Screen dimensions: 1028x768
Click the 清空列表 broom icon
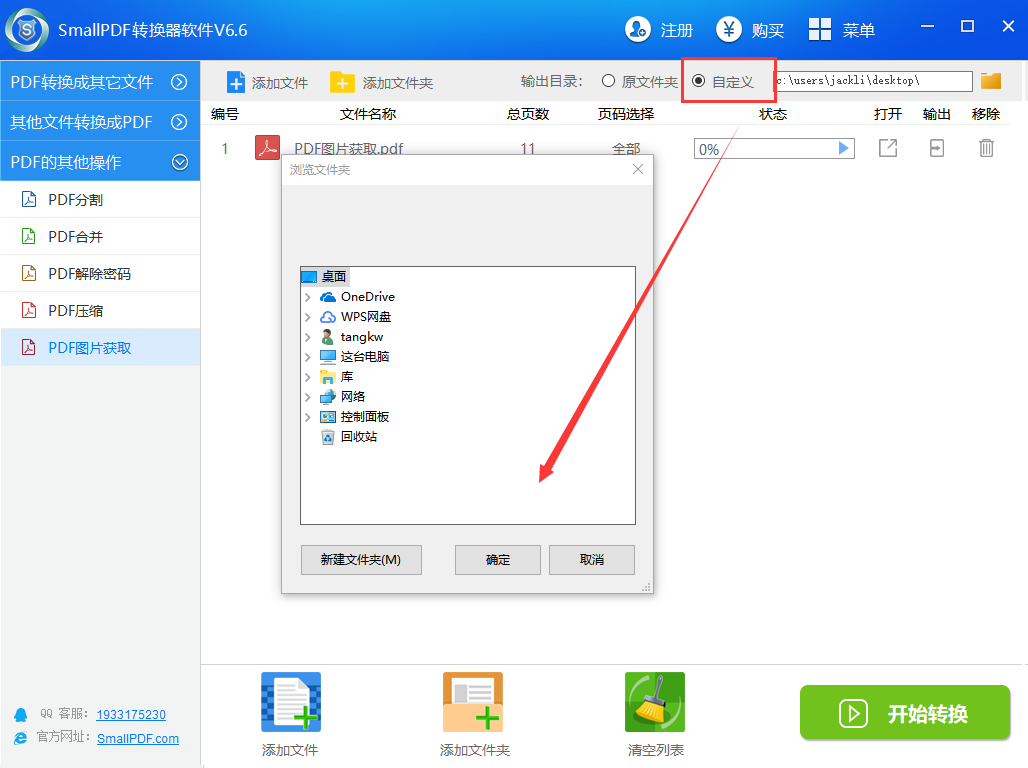click(x=655, y=702)
